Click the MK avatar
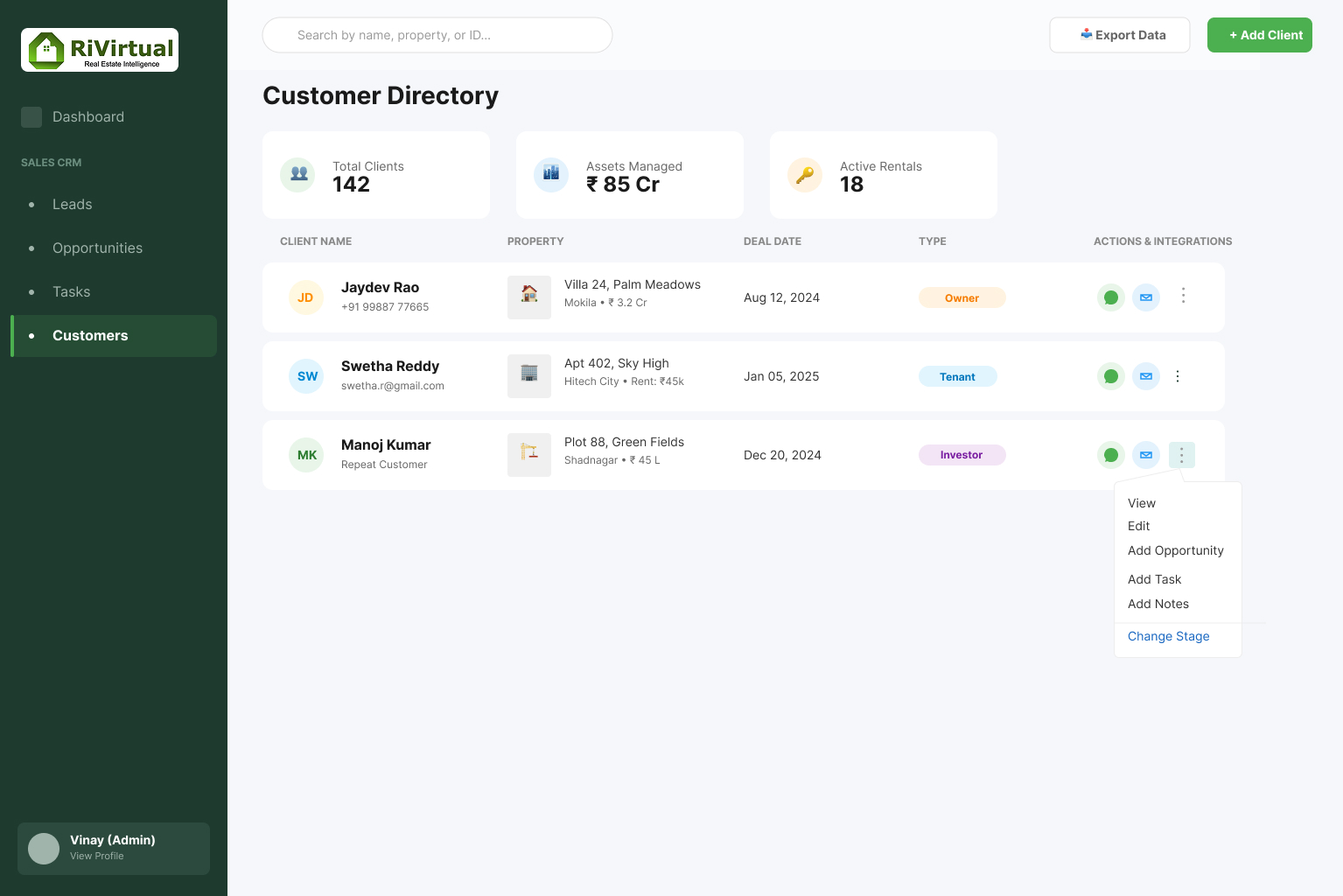 [306, 455]
